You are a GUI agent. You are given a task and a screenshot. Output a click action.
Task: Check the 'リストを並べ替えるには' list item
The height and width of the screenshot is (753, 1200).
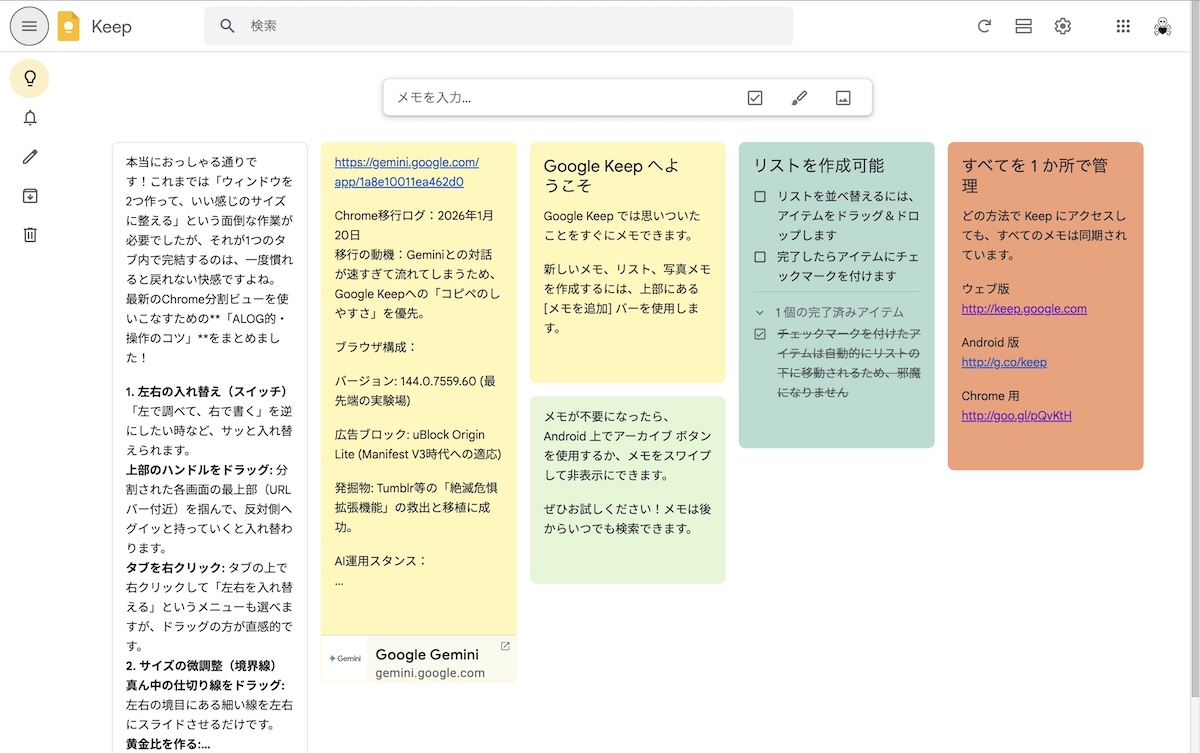click(760, 197)
